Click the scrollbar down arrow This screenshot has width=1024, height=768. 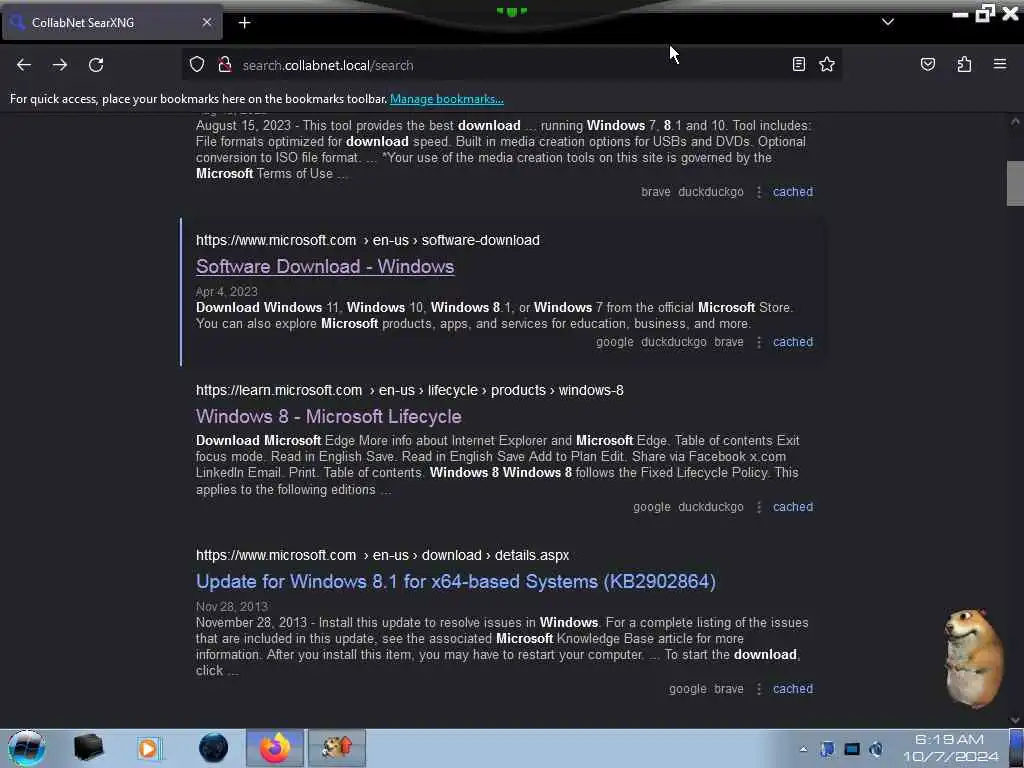click(1015, 720)
